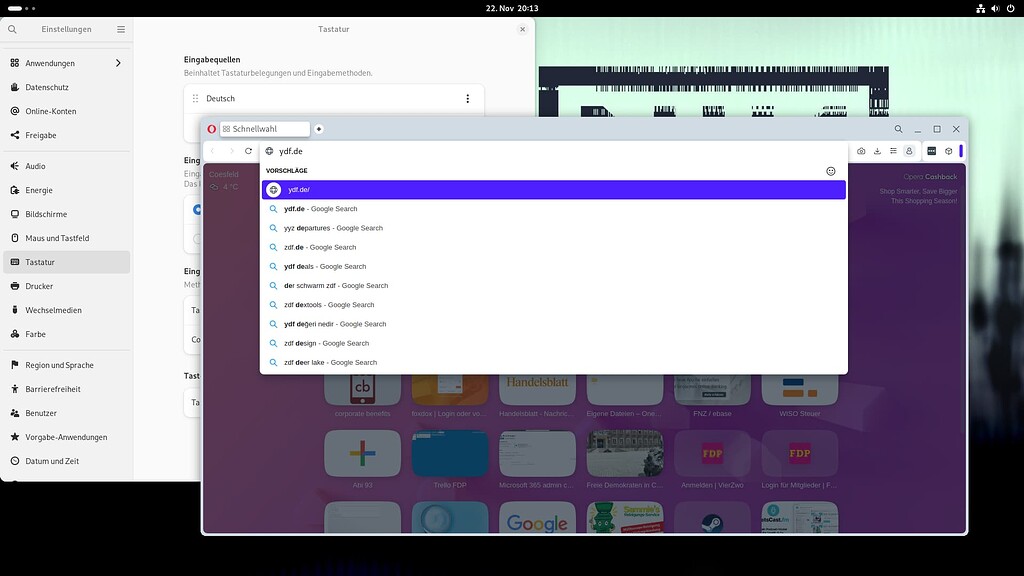This screenshot has height=576, width=1024.
Task: Open the Opera extensions cube icon
Action: point(948,151)
